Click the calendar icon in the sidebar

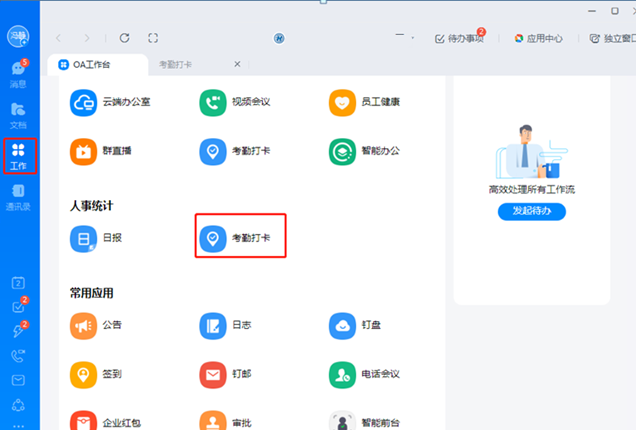(18, 284)
